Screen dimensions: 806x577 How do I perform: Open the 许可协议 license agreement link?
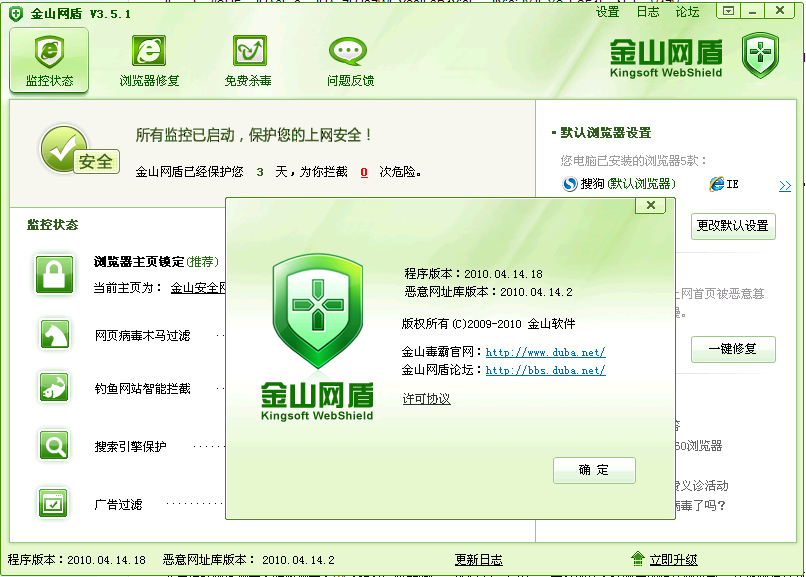point(427,399)
